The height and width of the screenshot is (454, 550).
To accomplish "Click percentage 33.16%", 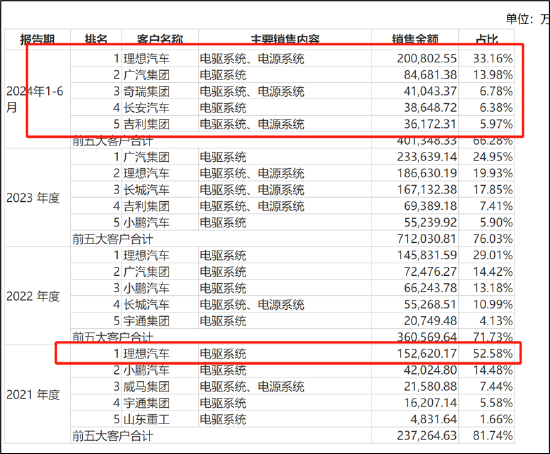I will (493, 58).
